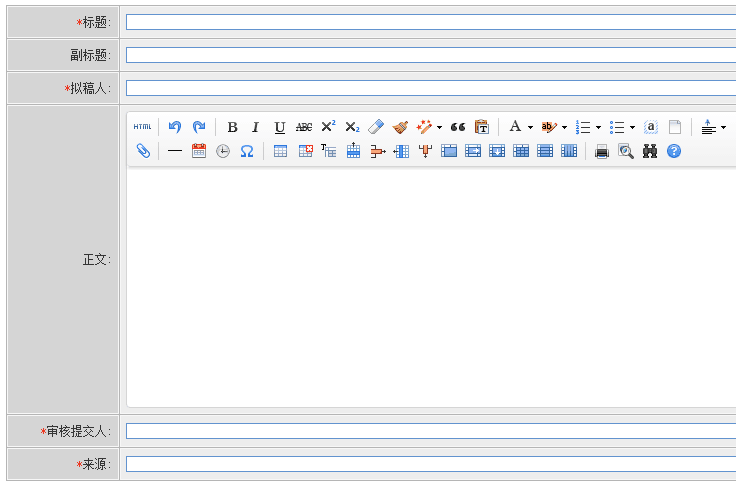Click the eraser remove-format icon
This screenshot has height=488, width=736.
(376, 127)
